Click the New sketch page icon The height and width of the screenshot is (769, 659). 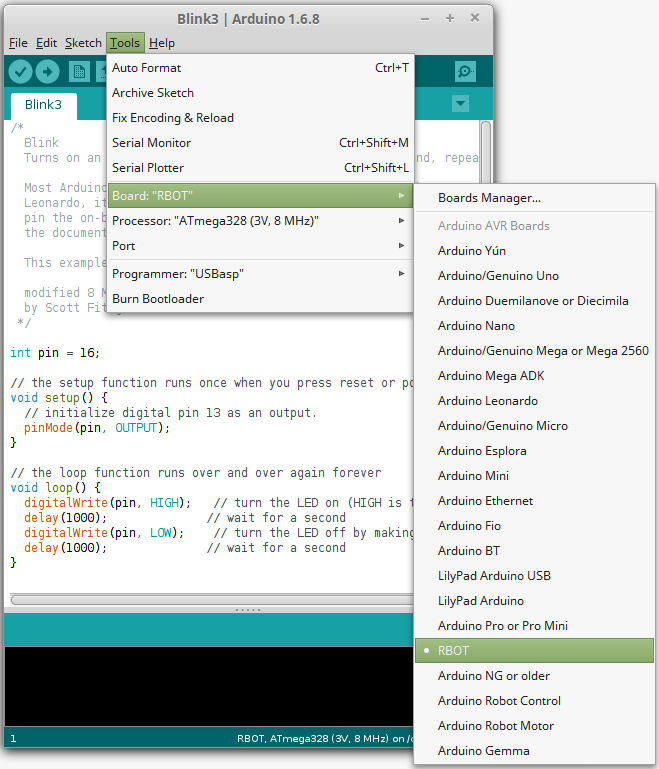pos(79,72)
